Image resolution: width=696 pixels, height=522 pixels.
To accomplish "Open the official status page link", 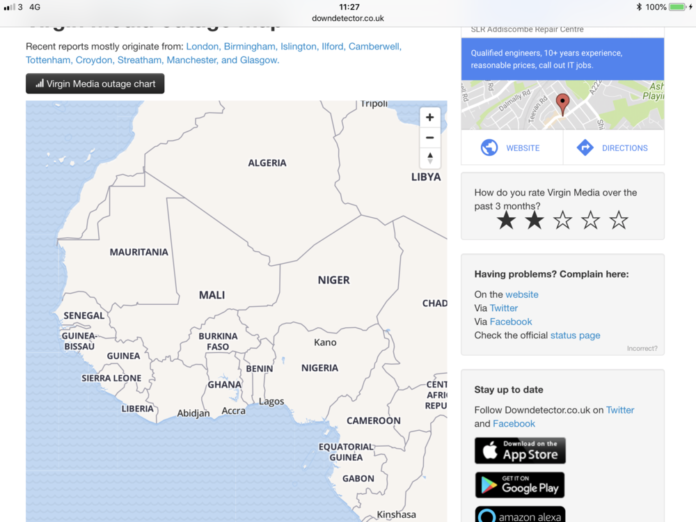I will [x=575, y=335].
